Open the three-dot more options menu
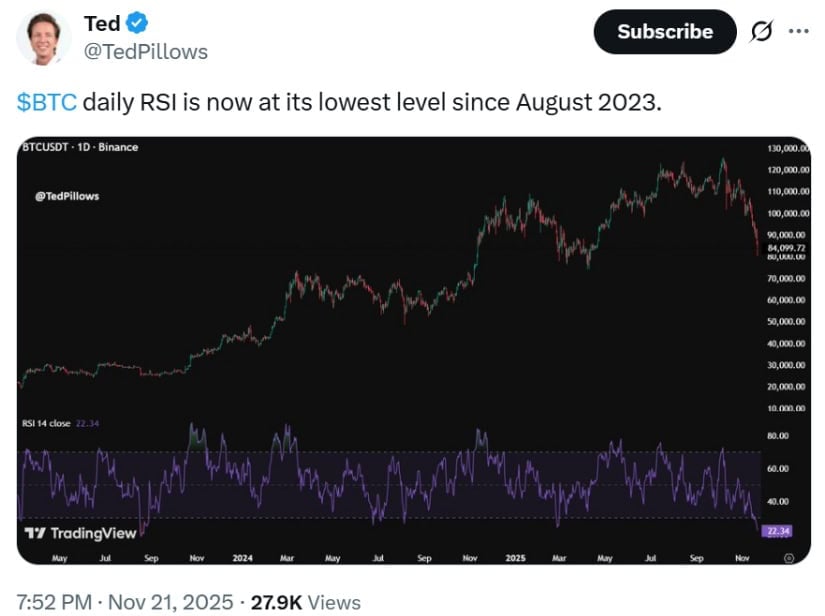 (x=798, y=31)
